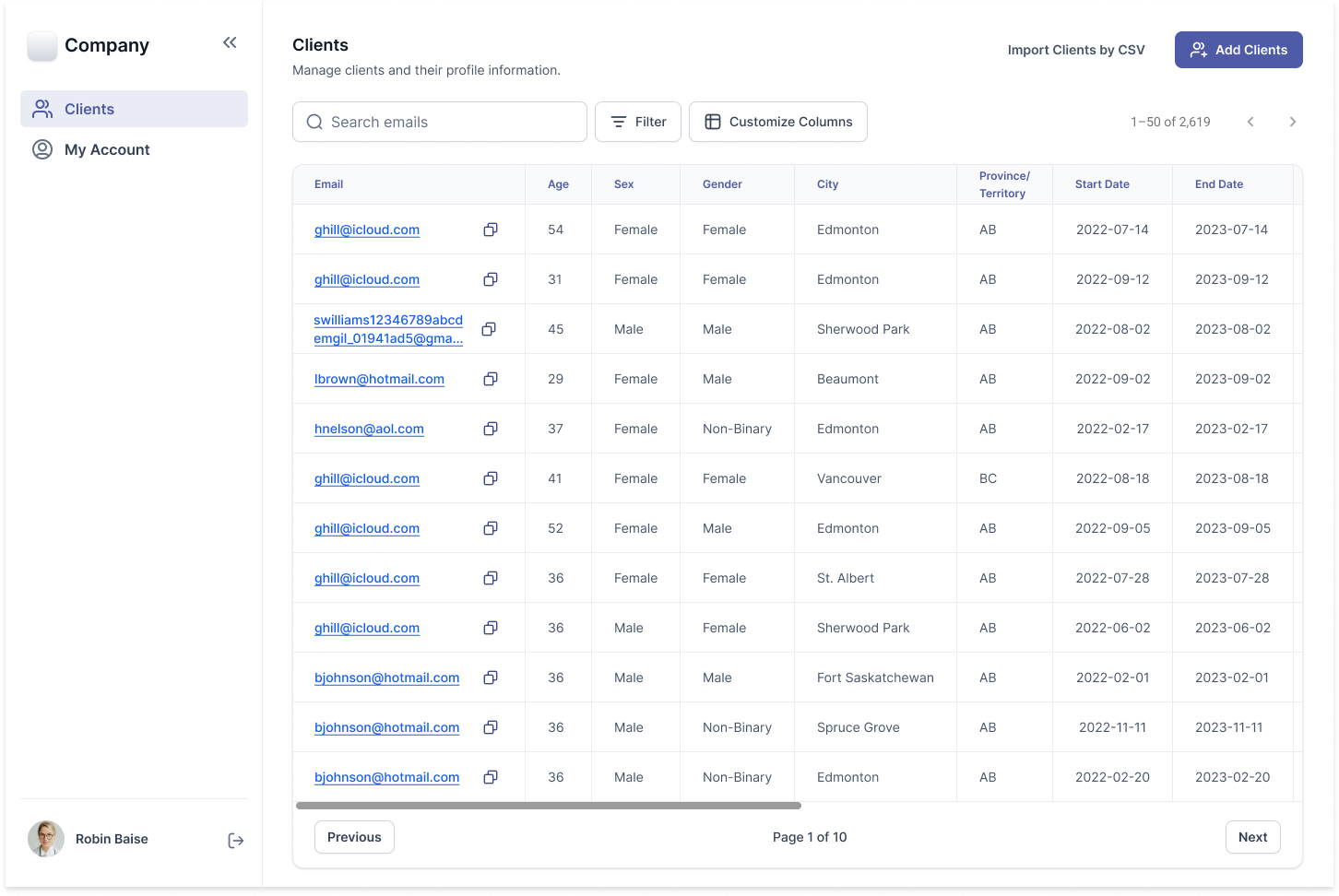
Task: Click Import Clients by CSV
Action: 1075,50
